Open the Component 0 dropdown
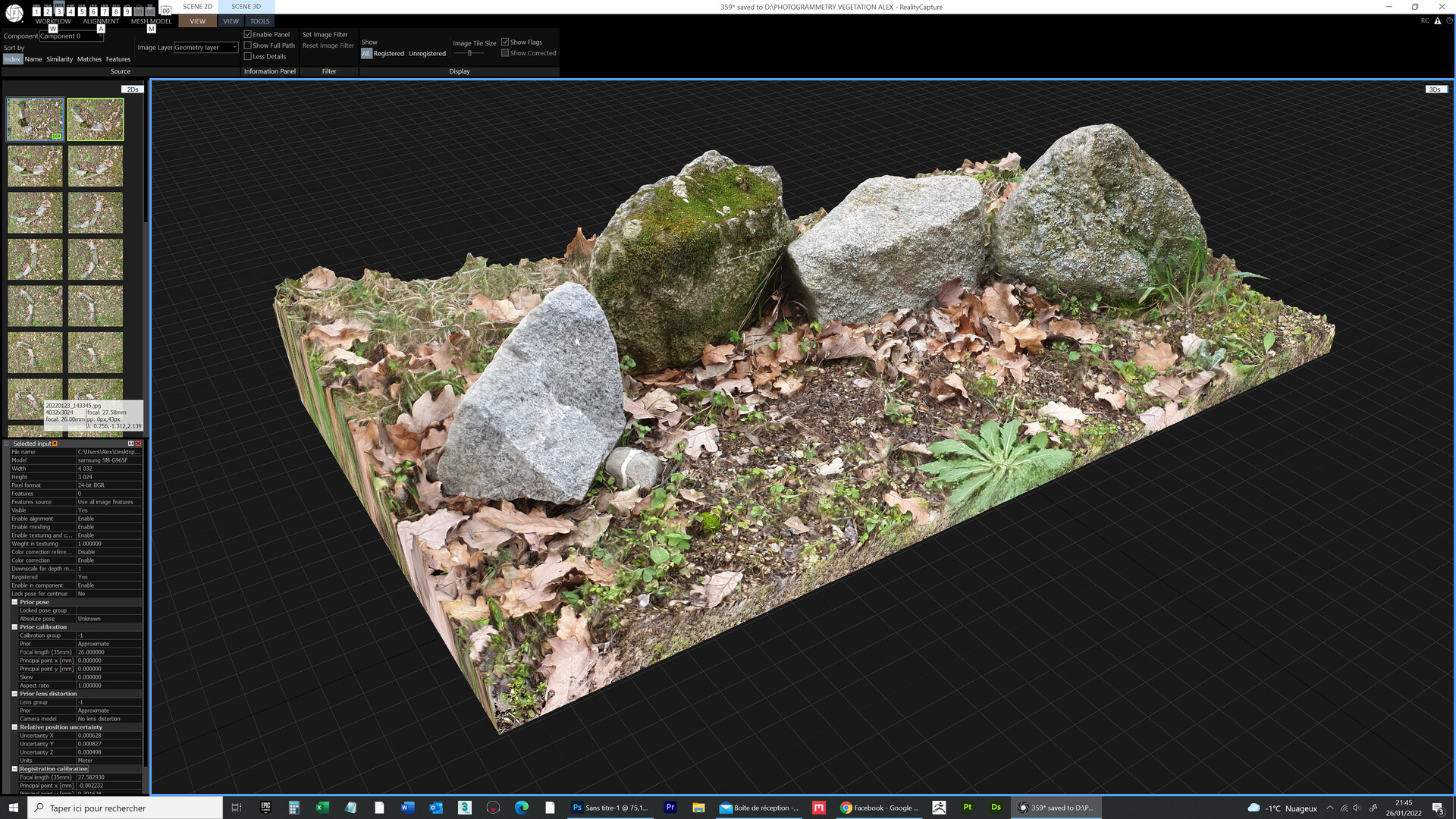Image resolution: width=1456 pixels, height=819 pixels. tap(101, 36)
